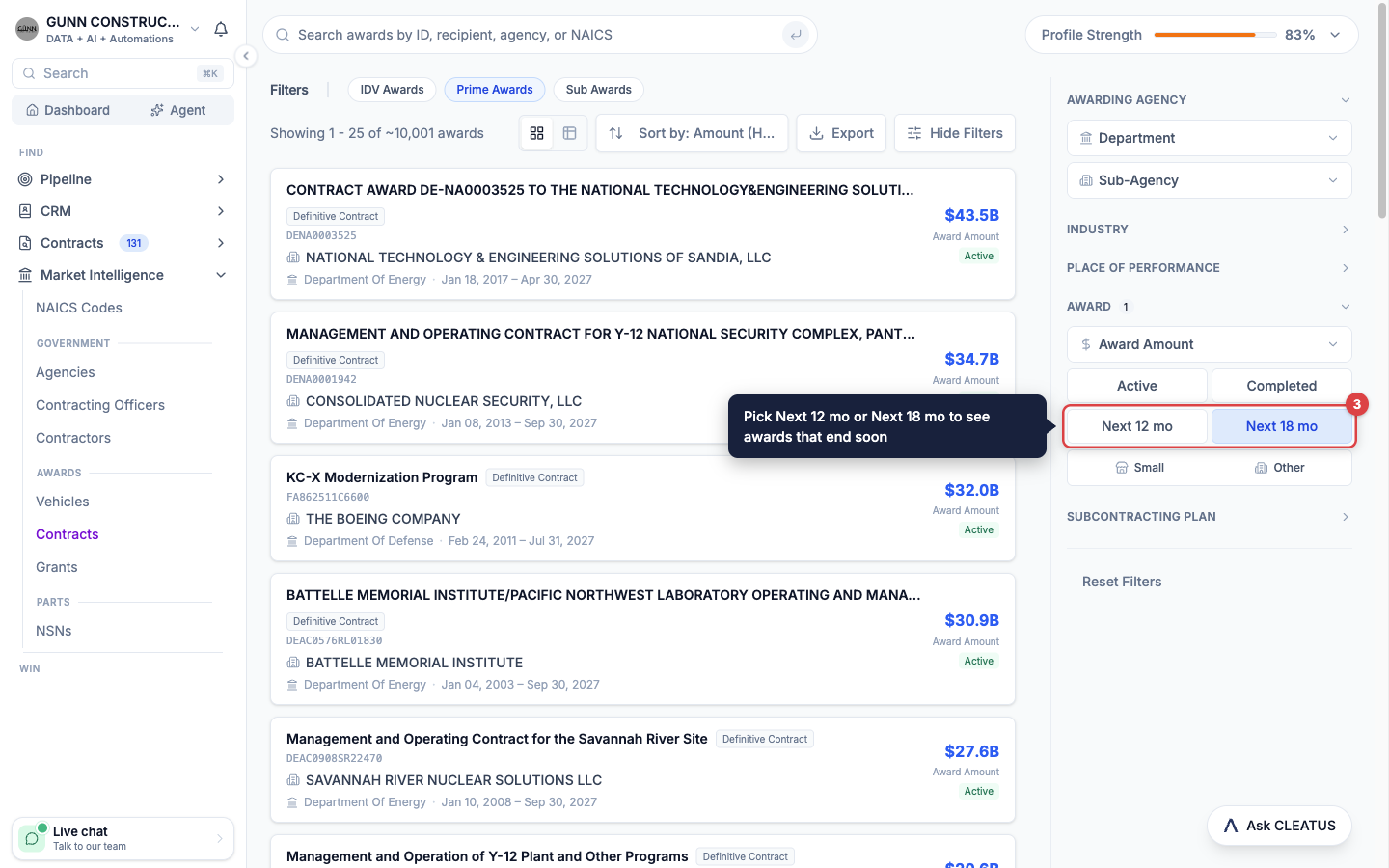The height and width of the screenshot is (868, 1389).
Task: Click the Contracts document icon
Action: pyautogui.click(x=26, y=243)
